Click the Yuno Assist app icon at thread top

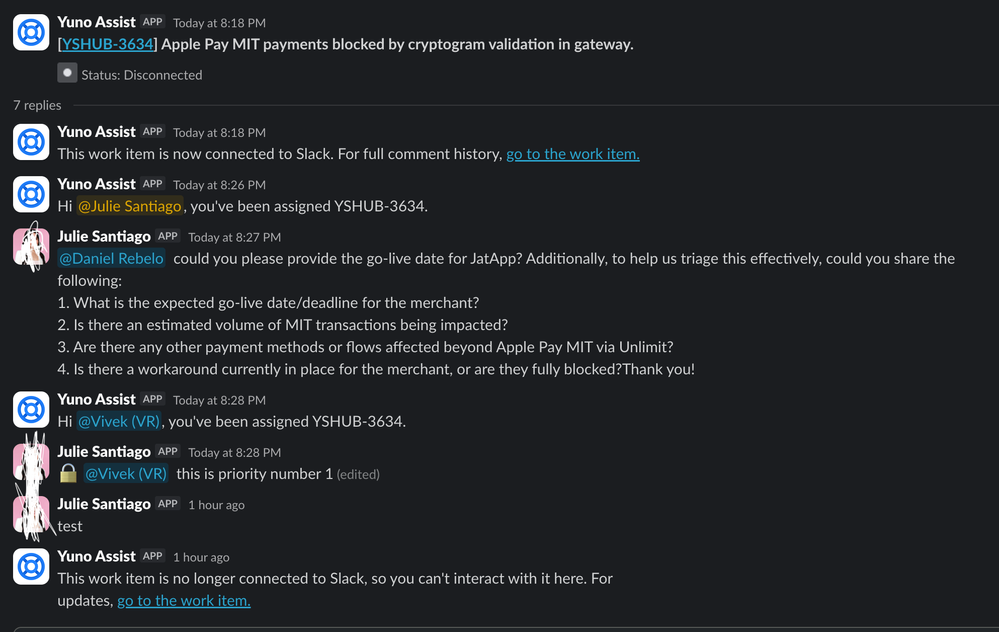coord(30,32)
